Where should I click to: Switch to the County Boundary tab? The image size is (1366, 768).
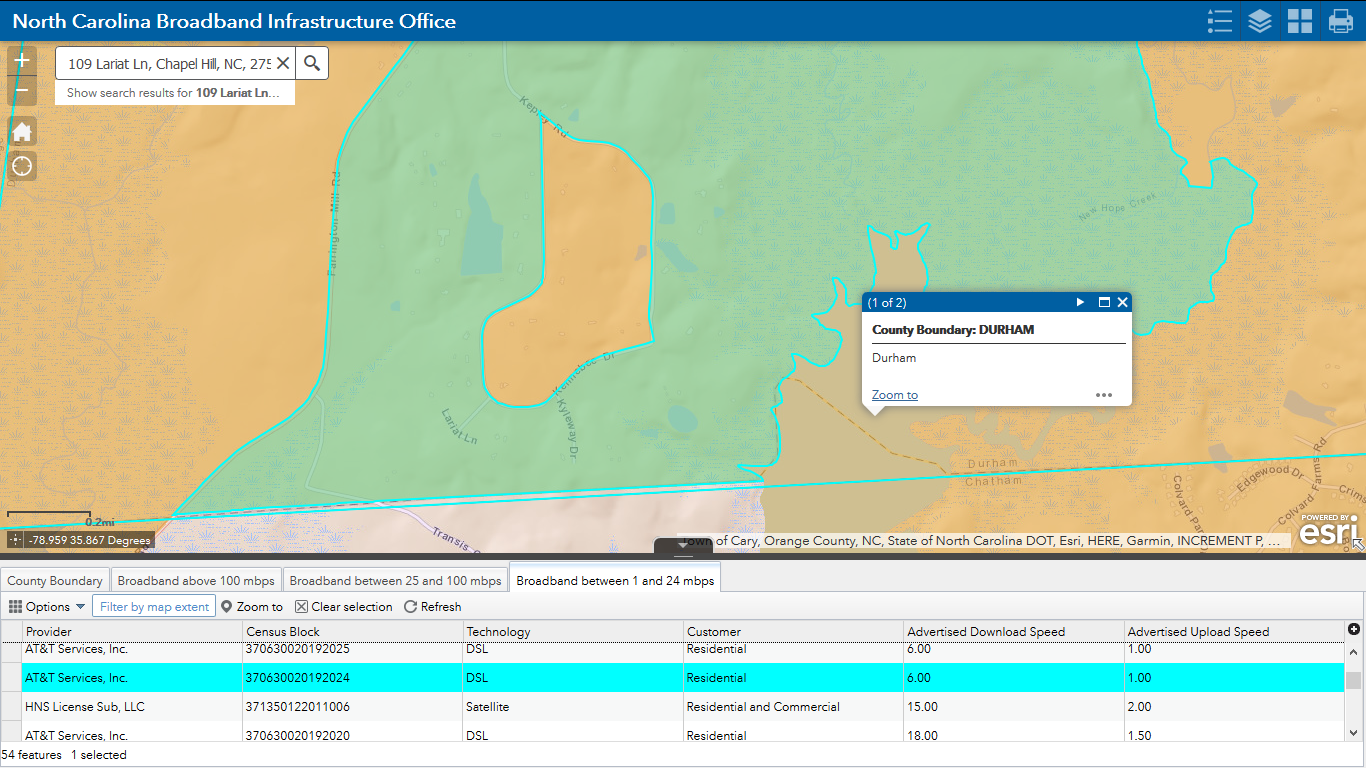(x=55, y=581)
